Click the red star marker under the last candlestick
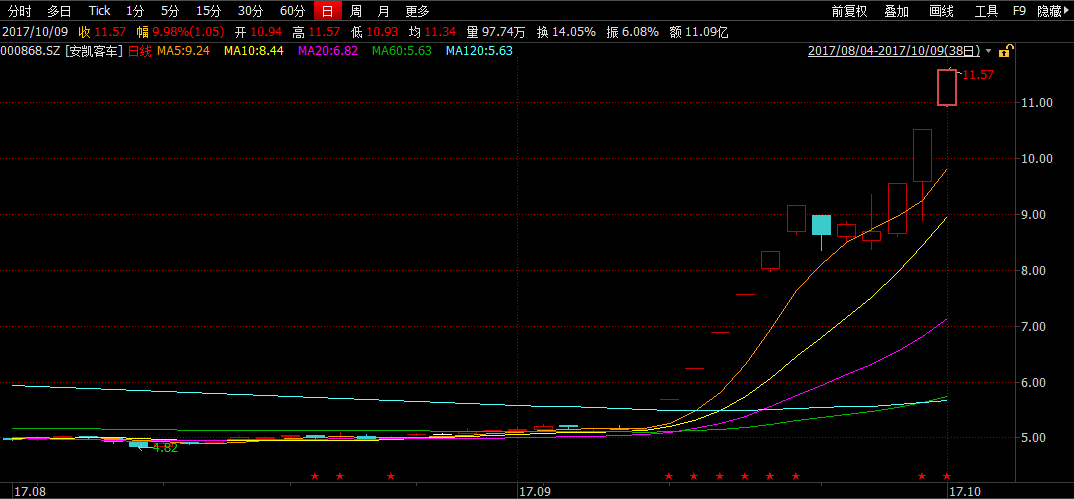This screenshot has width=1074, height=499. point(947,476)
